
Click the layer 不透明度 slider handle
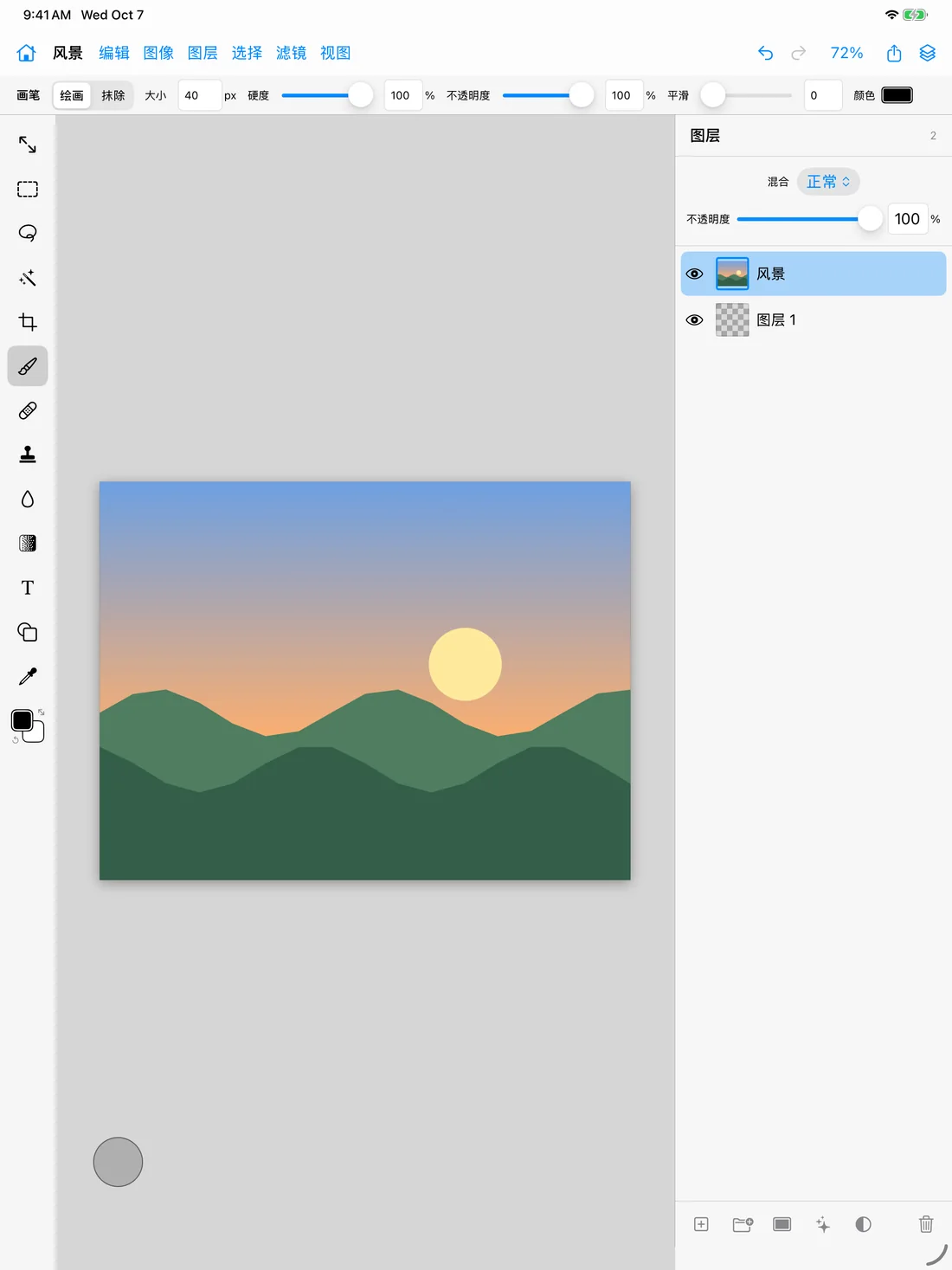[870, 219]
